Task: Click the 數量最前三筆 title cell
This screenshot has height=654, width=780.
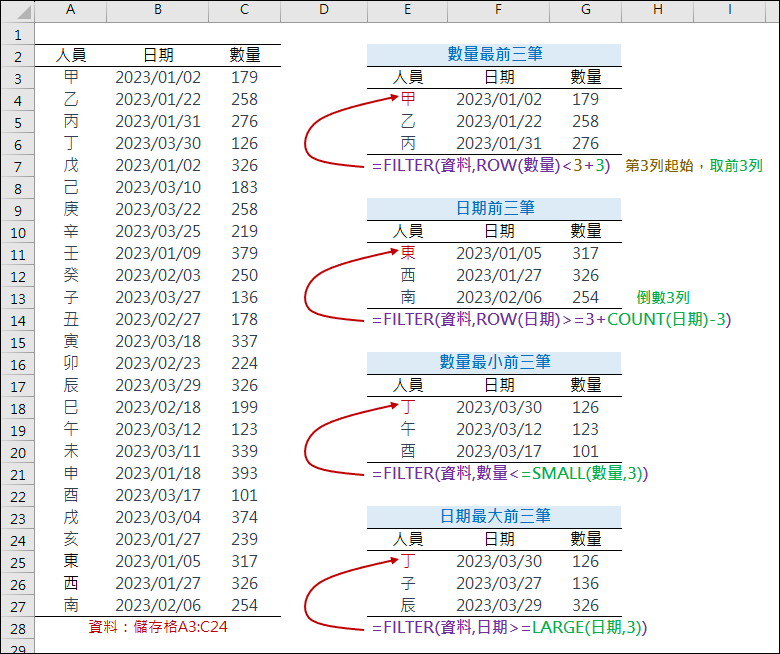Action: [494, 54]
